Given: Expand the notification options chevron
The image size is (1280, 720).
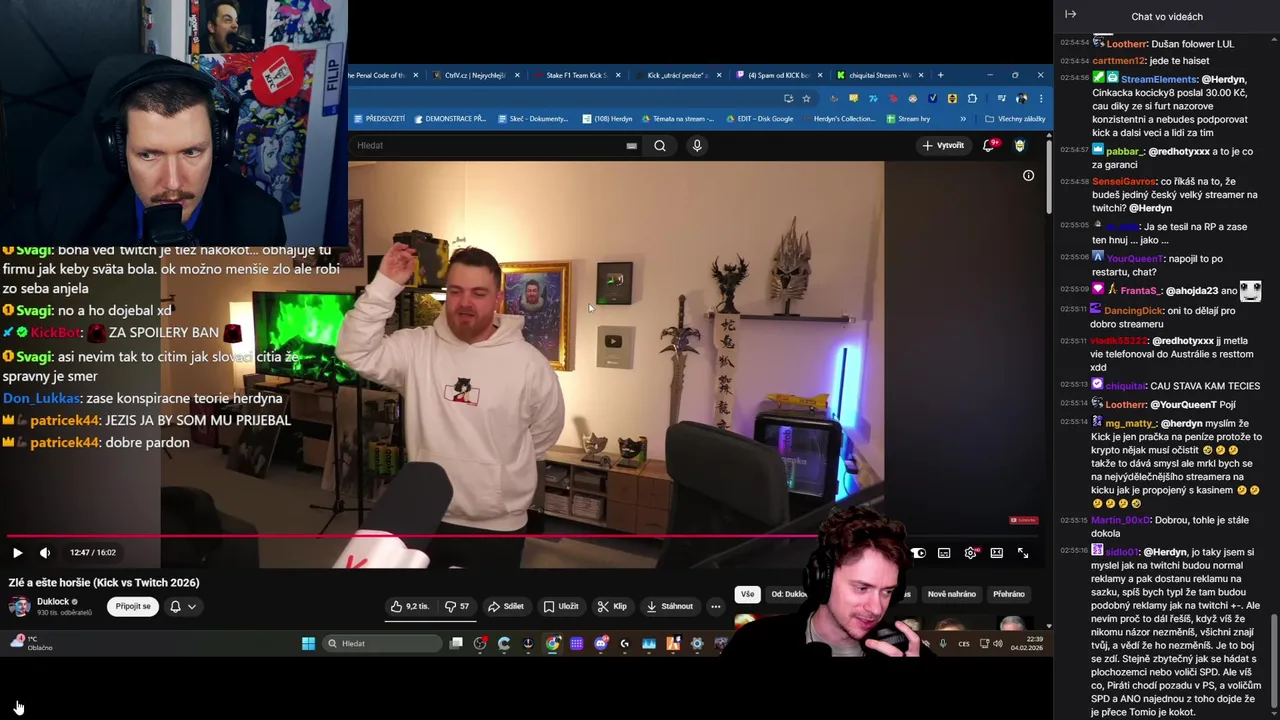Looking at the screenshot, I should coord(192,606).
